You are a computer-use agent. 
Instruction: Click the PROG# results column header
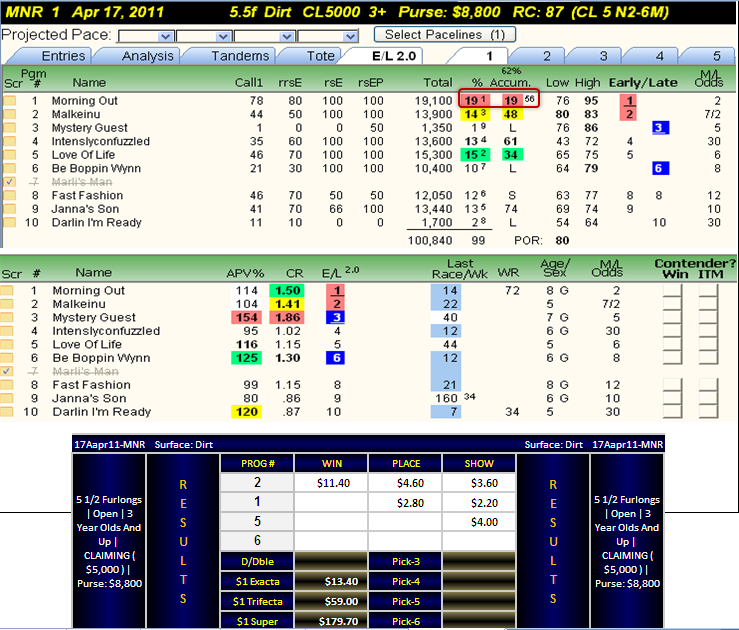pos(257,464)
